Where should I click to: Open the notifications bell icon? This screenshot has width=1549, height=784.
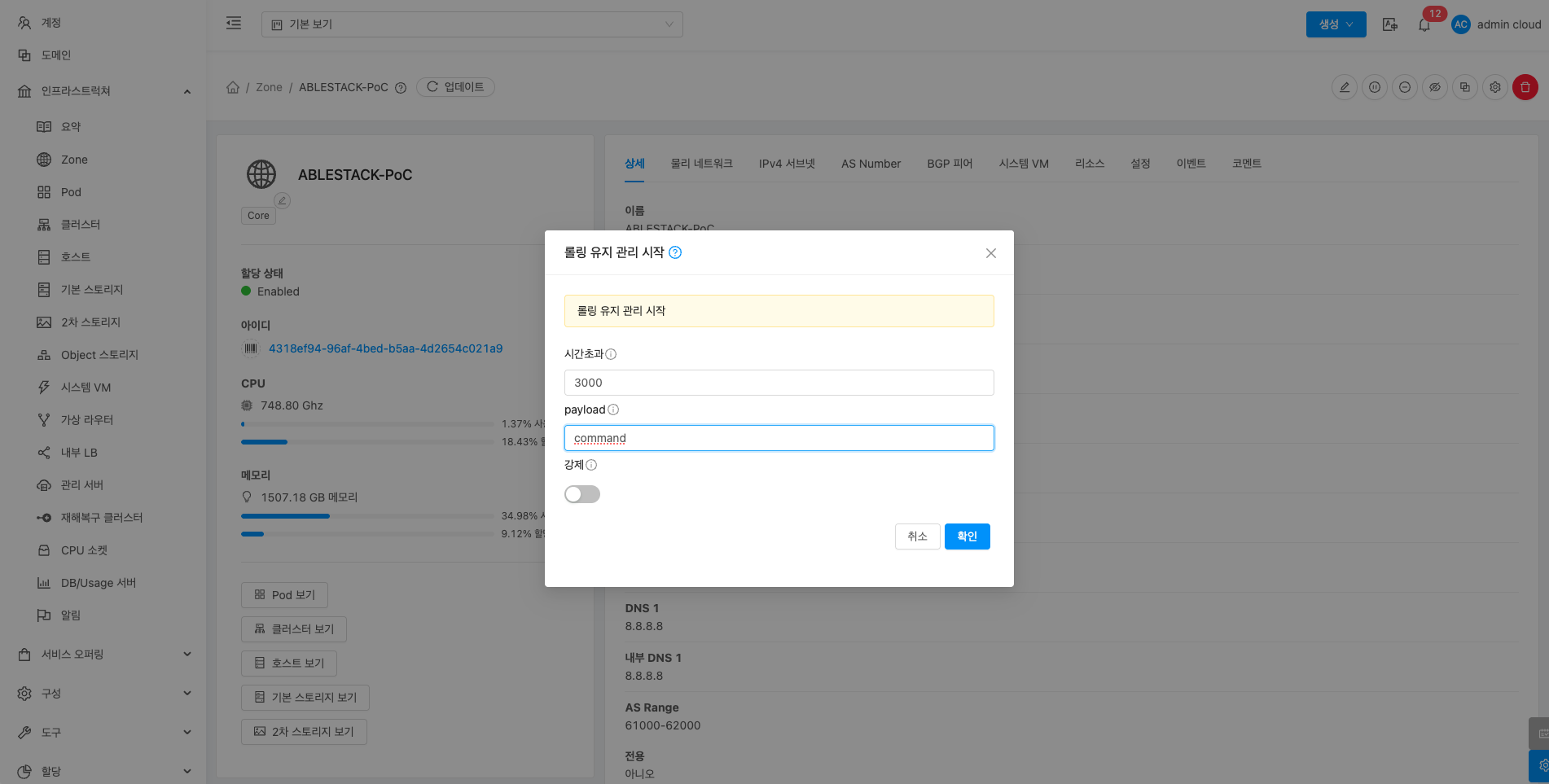(x=1424, y=24)
